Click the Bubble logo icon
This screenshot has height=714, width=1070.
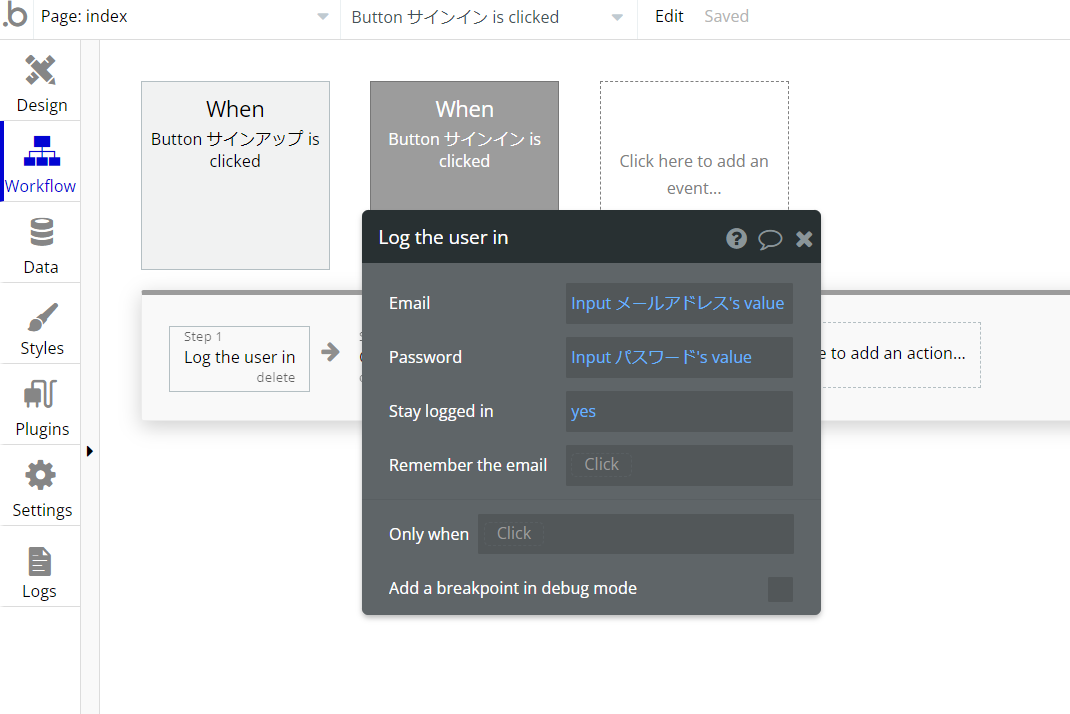click(x=15, y=17)
